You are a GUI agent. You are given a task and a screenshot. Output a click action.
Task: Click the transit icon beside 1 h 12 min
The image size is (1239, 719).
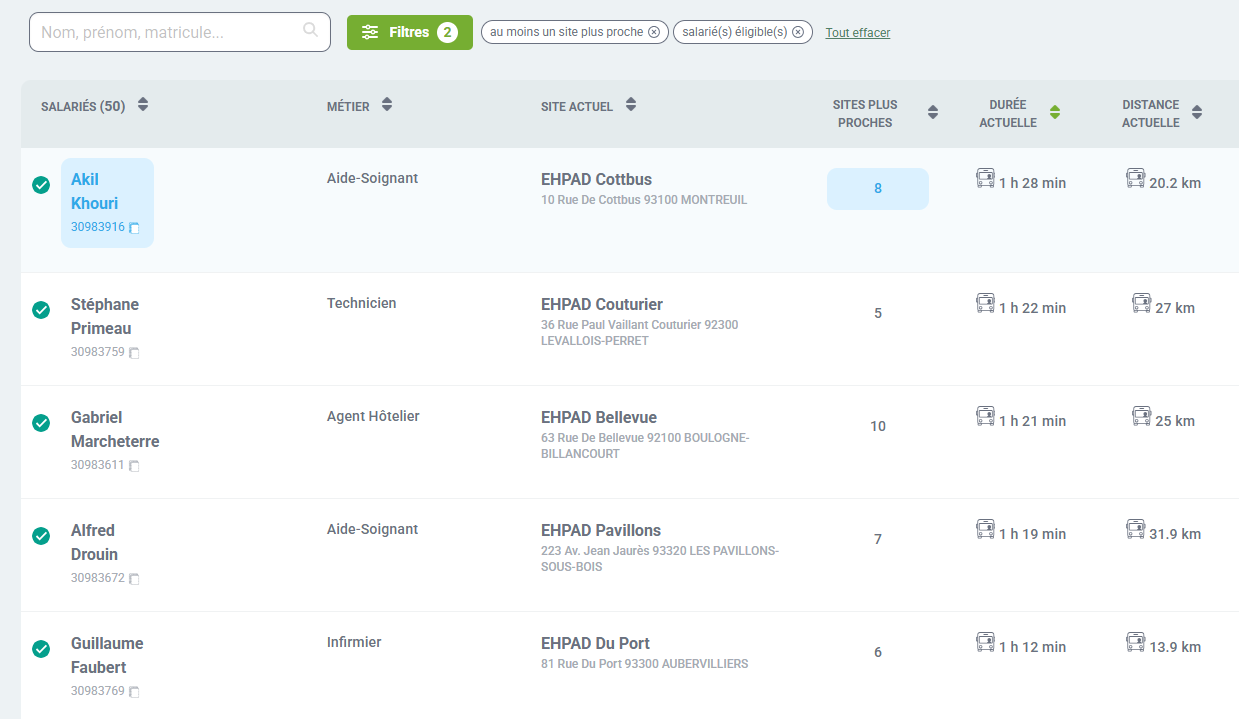tap(985, 642)
